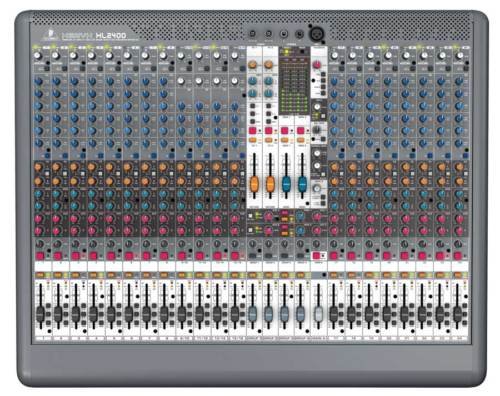Move the left blue fader in the center section
The image size is (500, 396).
[286, 185]
